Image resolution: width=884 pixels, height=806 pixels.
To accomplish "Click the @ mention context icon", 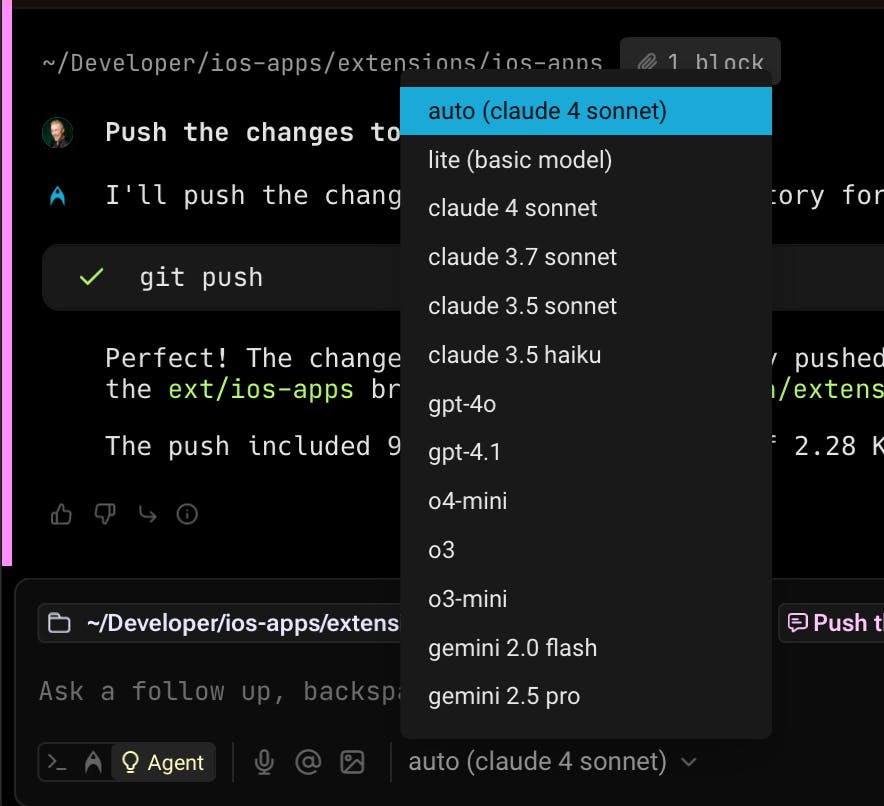I will 308,762.
